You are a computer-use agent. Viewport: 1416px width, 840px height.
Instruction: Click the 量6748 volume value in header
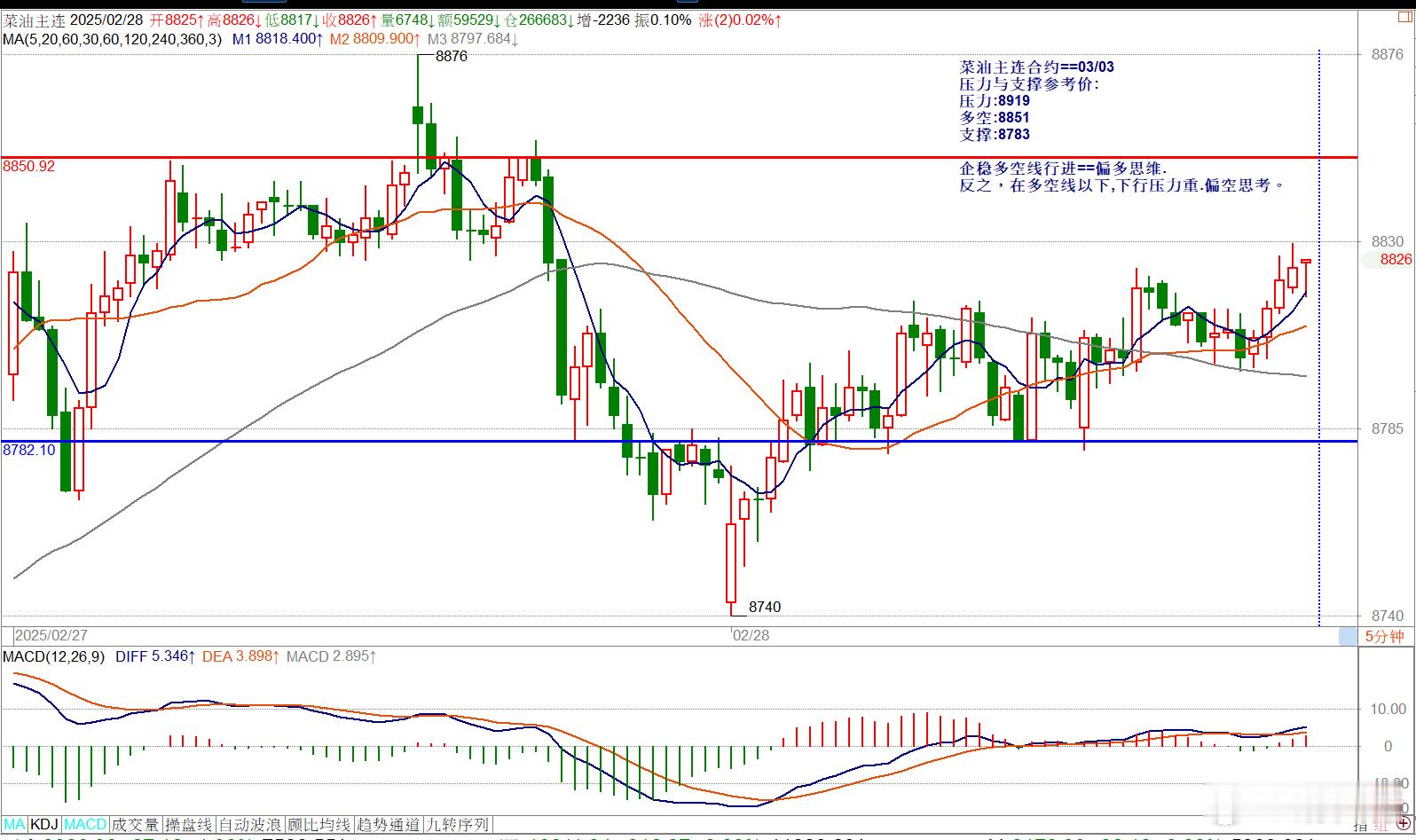click(408, 20)
